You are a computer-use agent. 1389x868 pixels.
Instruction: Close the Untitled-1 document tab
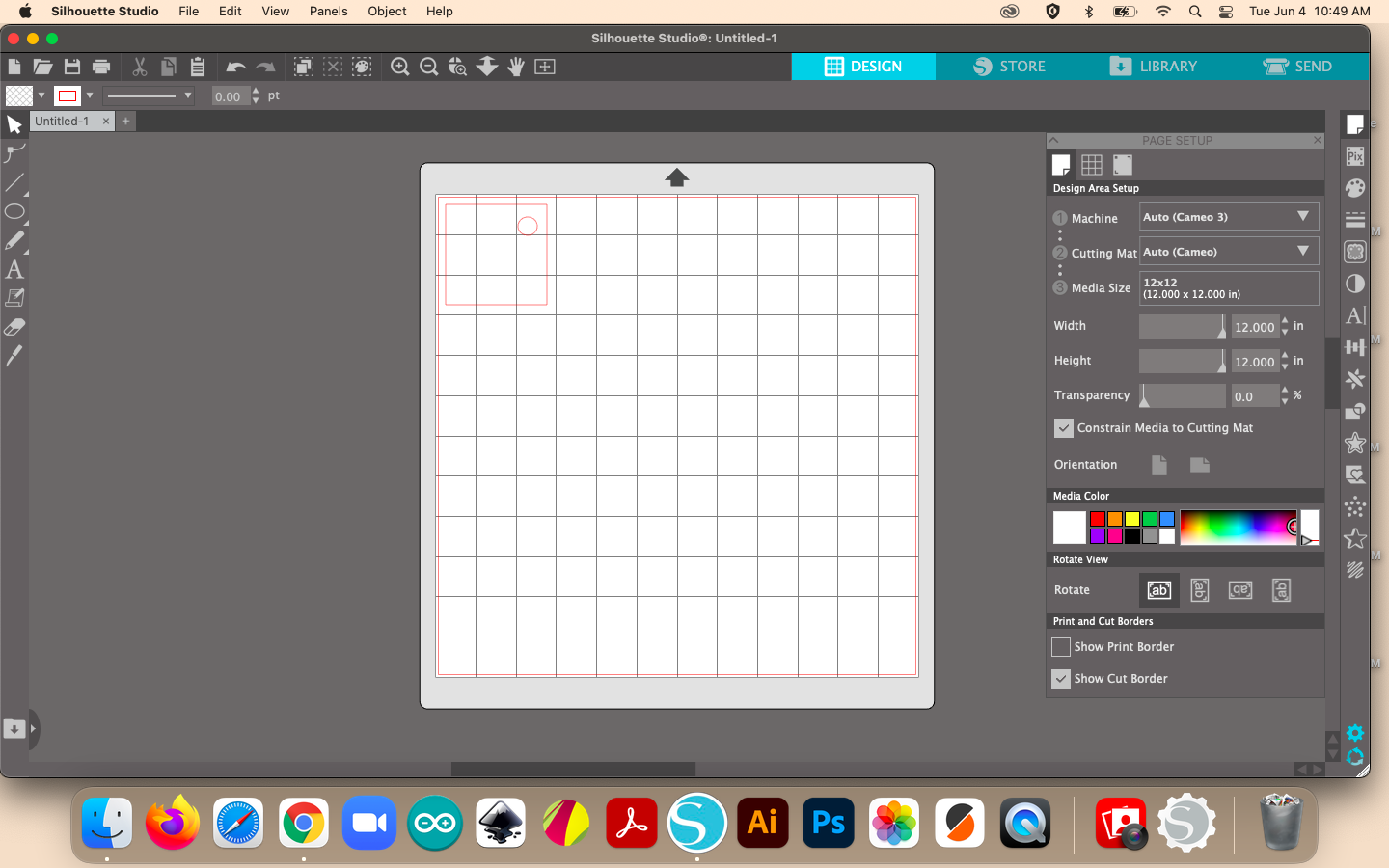[x=106, y=122]
